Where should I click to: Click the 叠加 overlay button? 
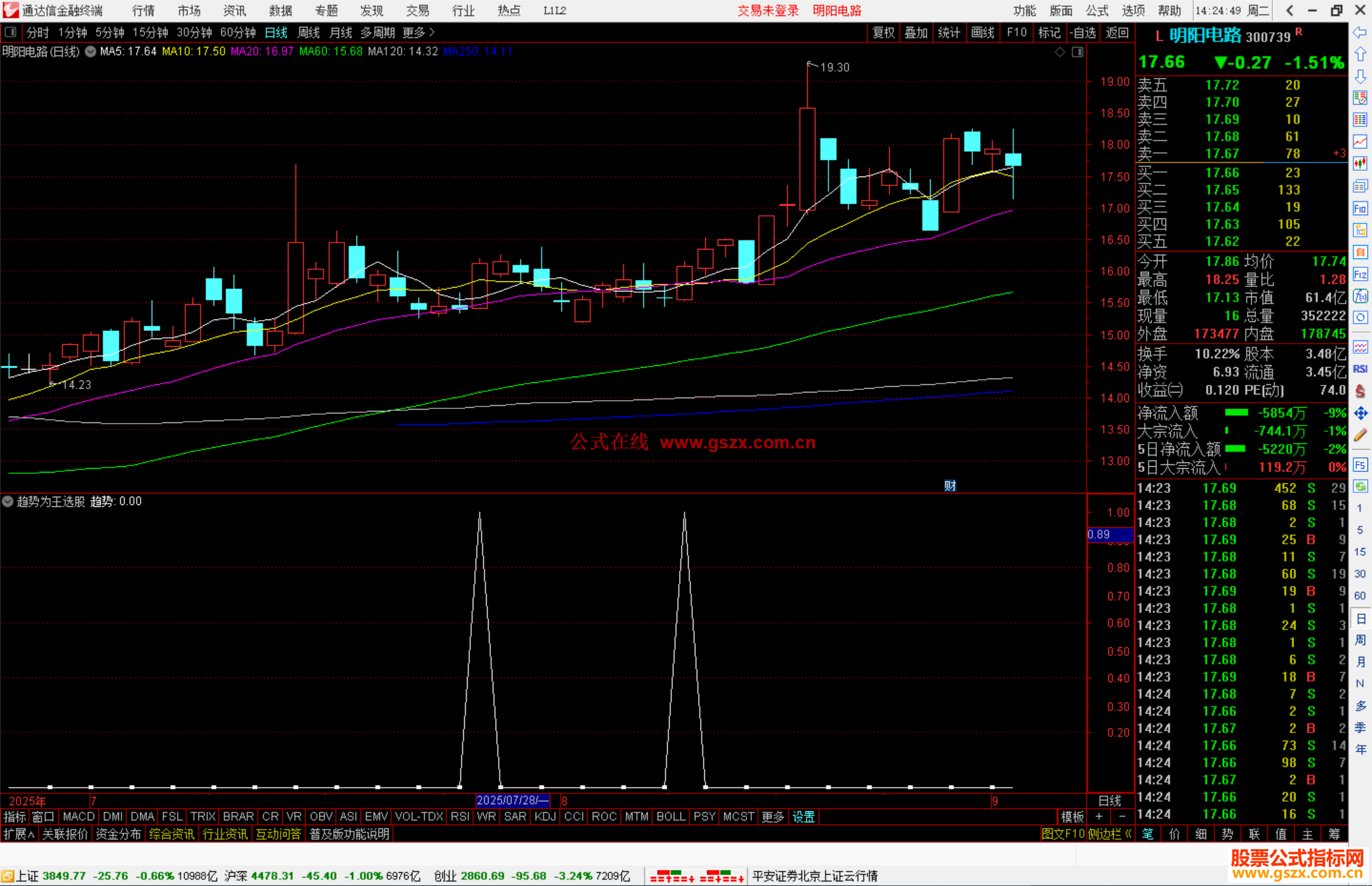click(917, 32)
